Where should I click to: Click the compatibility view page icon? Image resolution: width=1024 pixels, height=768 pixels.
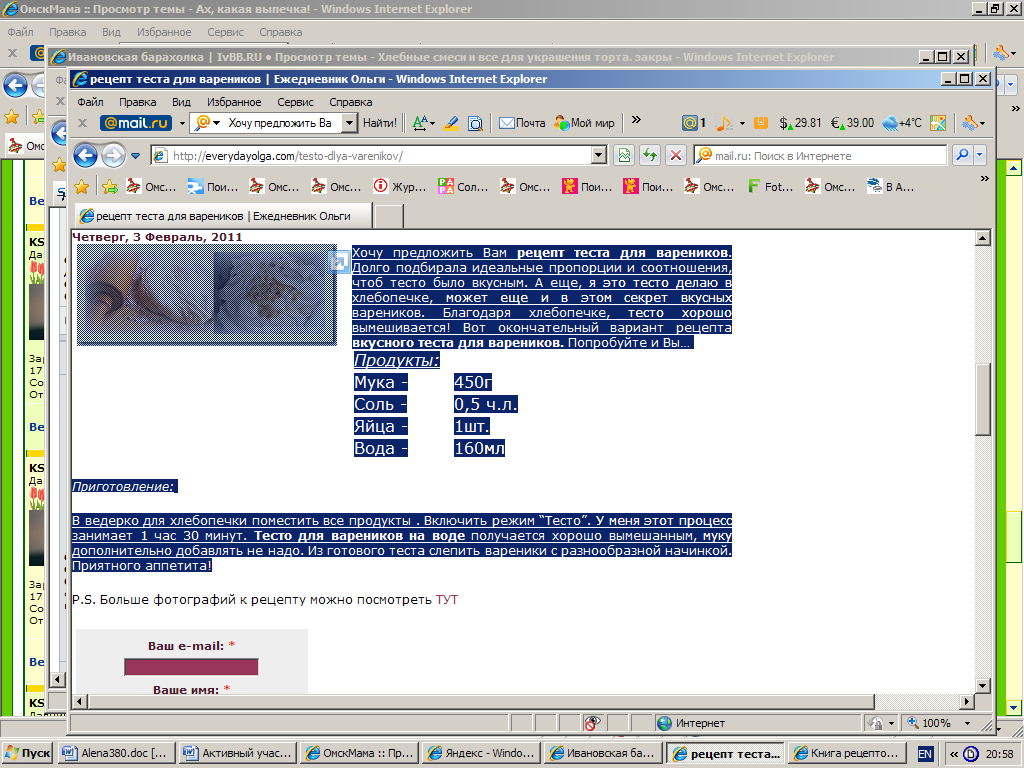pos(624,155)
